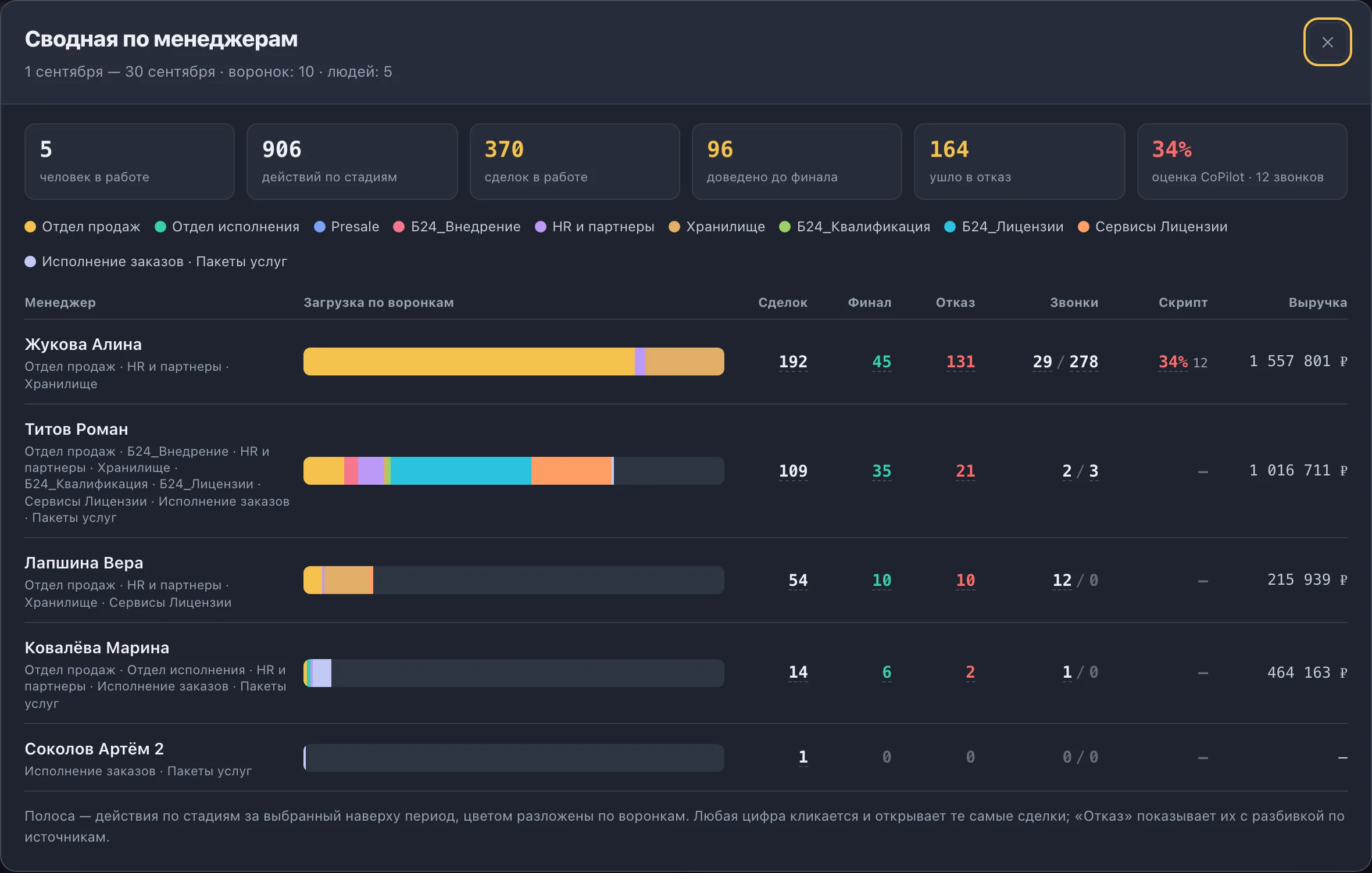Click the 164 ушло в отказ card
Screen dimensions: 1372x873
(x=1019, y=162)
